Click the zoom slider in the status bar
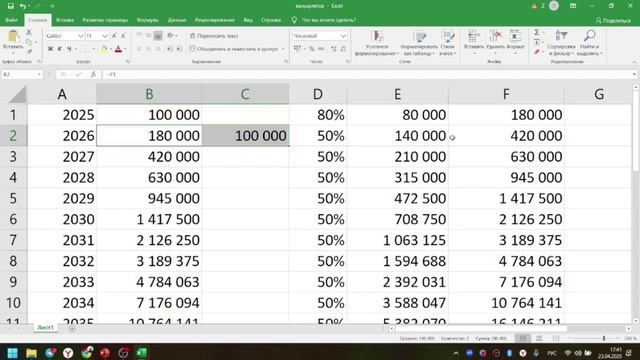Screen dimensions: 640x360 tap(604, 338)
